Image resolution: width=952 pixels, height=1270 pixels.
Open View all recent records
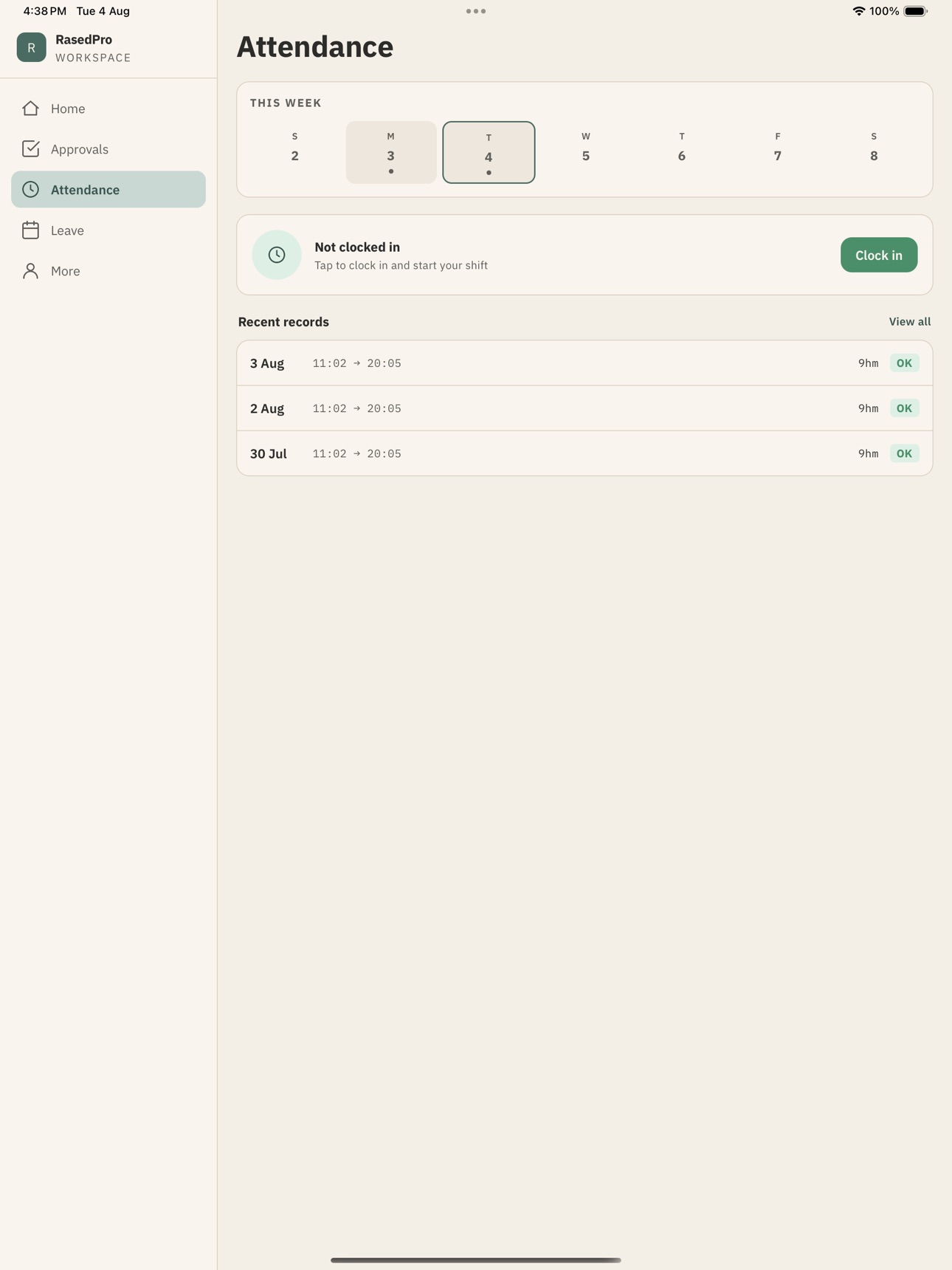point(909,322)
